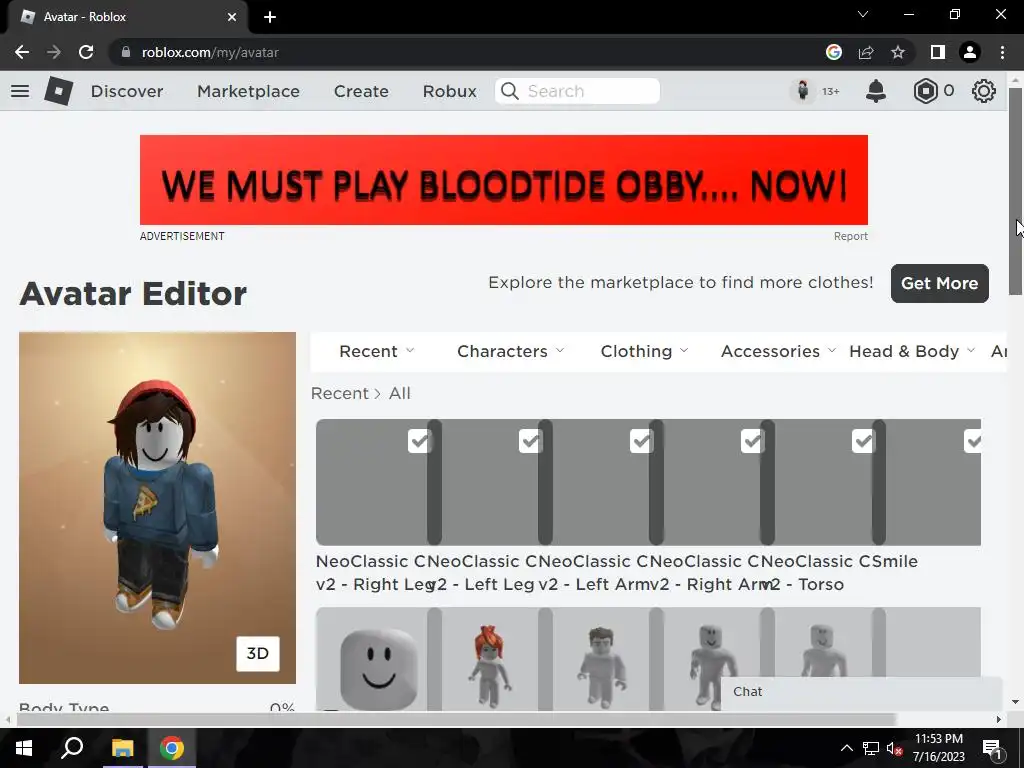Click the Get More button
This screenshot has width=1024, height=768.
[940, 283]
